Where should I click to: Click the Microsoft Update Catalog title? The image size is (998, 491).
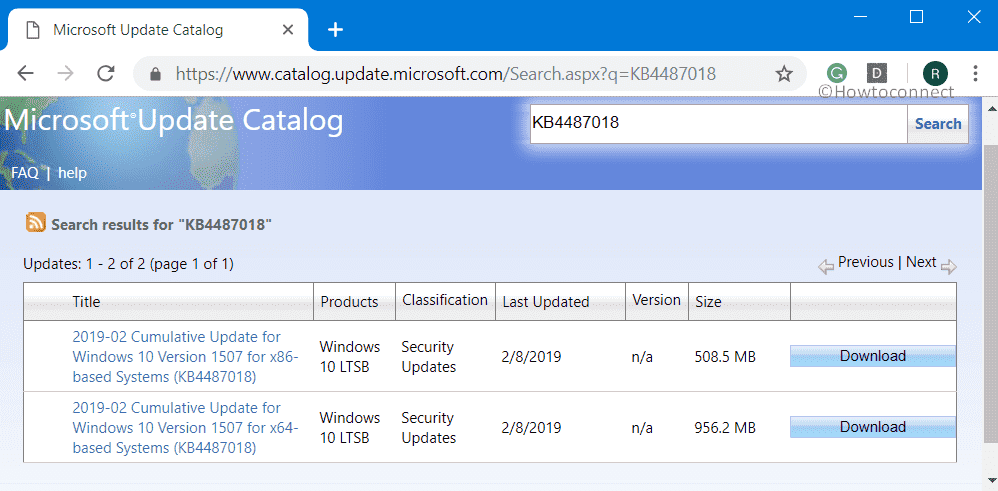[174, 121]
